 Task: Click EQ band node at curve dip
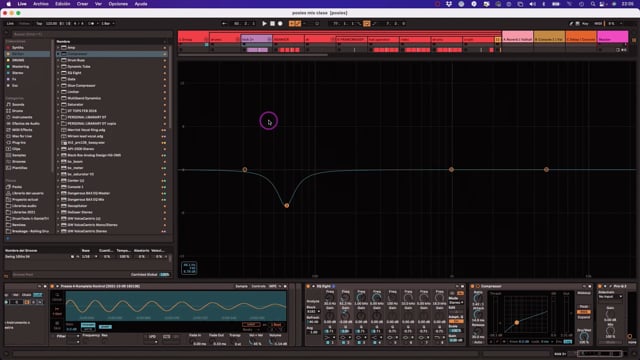287,205
